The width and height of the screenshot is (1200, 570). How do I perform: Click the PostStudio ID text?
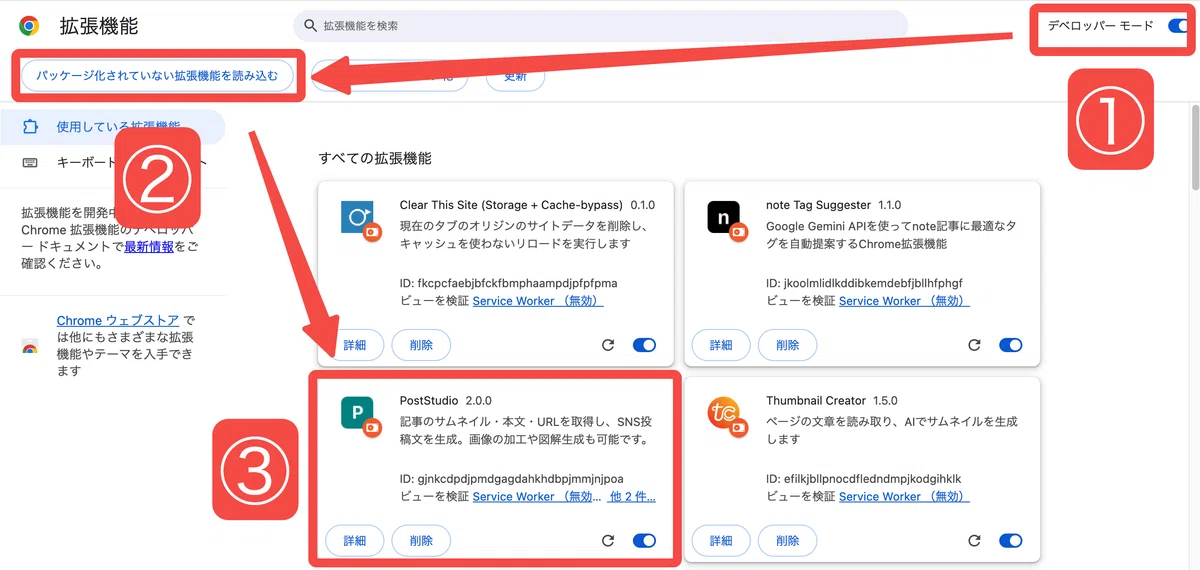511,479
